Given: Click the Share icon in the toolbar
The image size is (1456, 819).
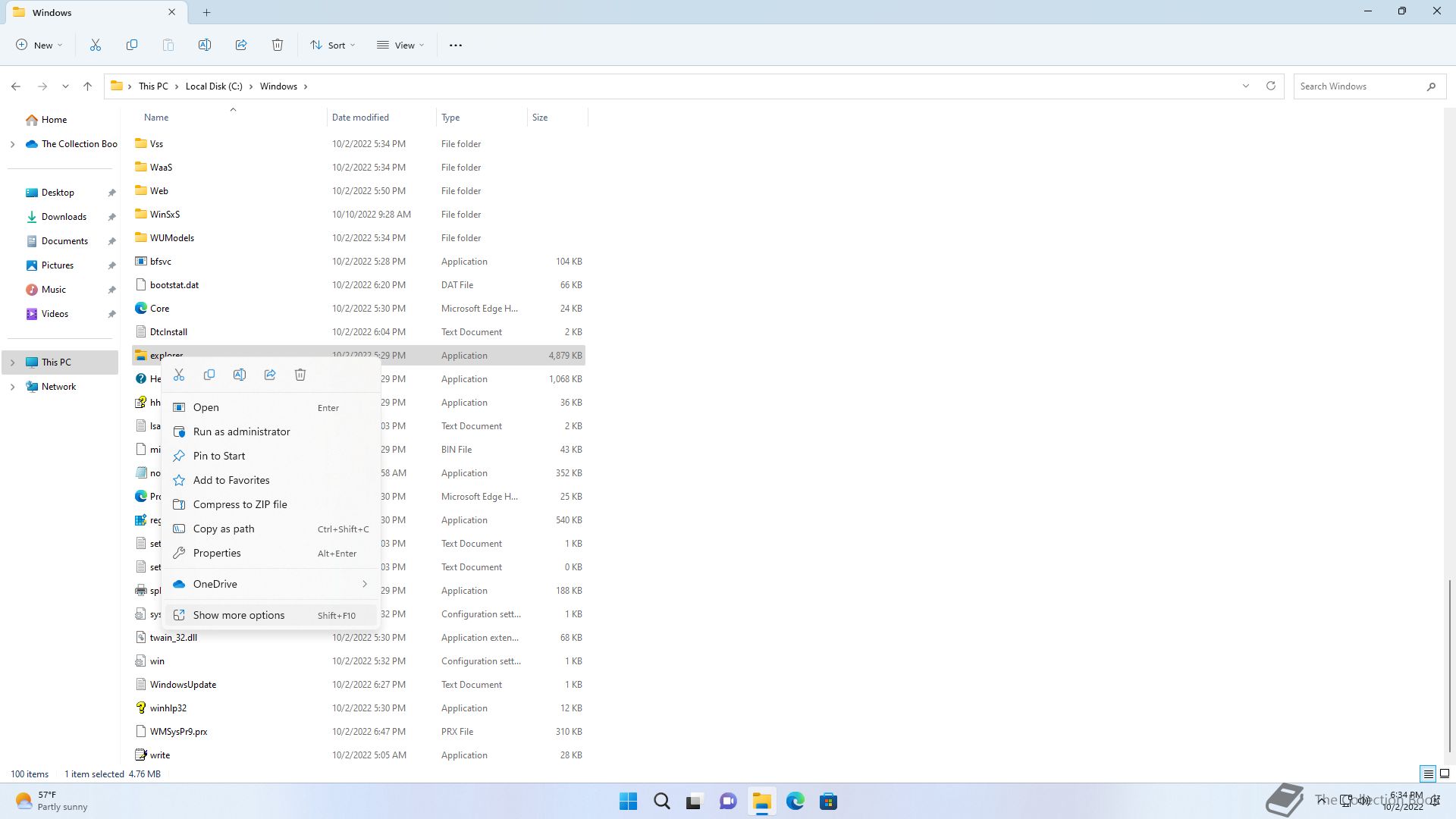Looking at the screenshot, I should click(x=241, y=45).
